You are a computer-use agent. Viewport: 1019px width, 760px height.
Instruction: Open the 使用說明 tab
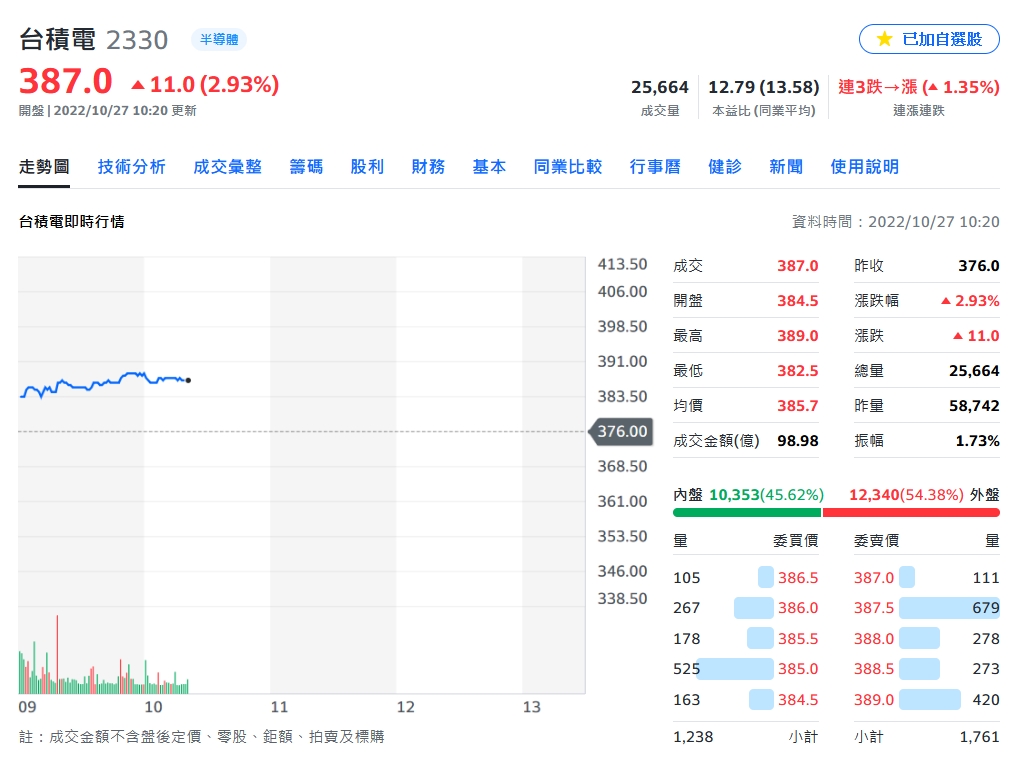[864, 167]
